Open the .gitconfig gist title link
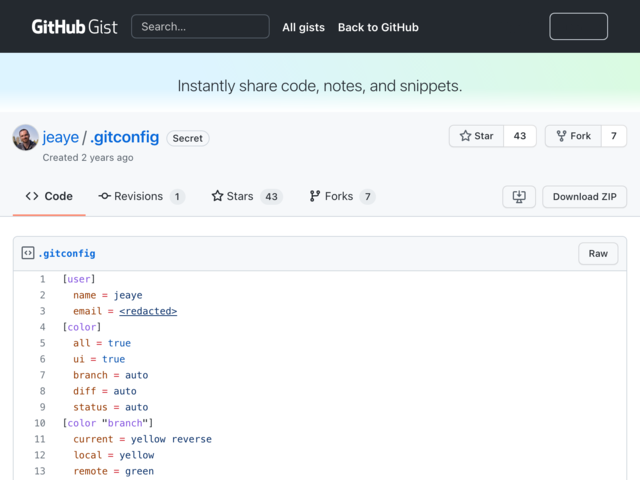The image size is (640, 480). [124, 137]
